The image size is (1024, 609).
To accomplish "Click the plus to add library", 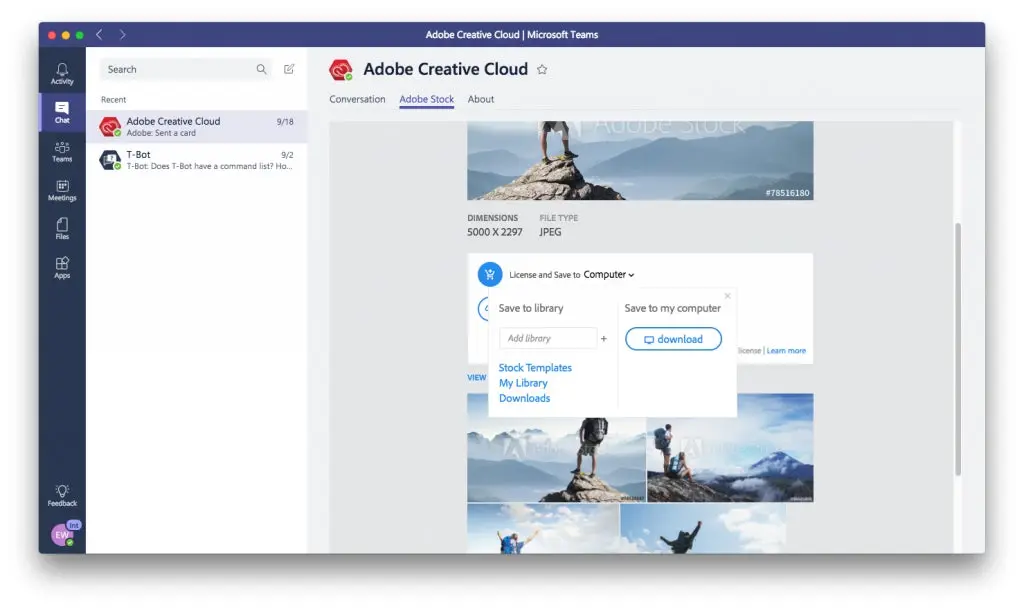I will coord(603,339).
